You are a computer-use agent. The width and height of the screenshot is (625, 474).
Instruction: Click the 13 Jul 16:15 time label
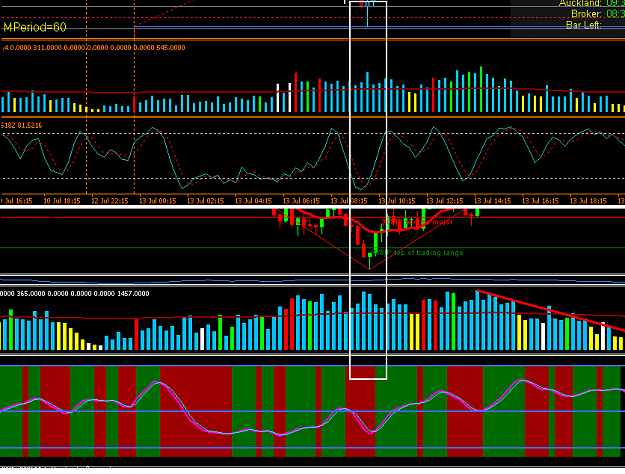point(540,201)
